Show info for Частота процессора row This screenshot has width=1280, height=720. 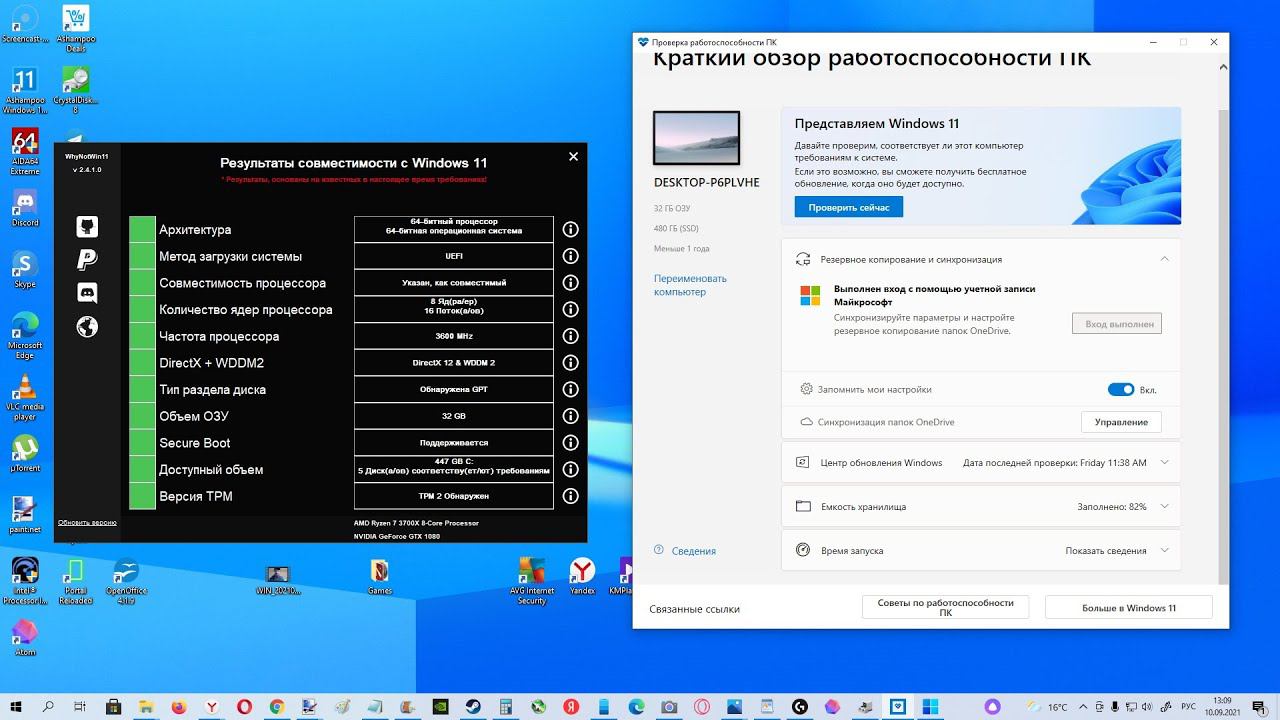pos(571,336)
